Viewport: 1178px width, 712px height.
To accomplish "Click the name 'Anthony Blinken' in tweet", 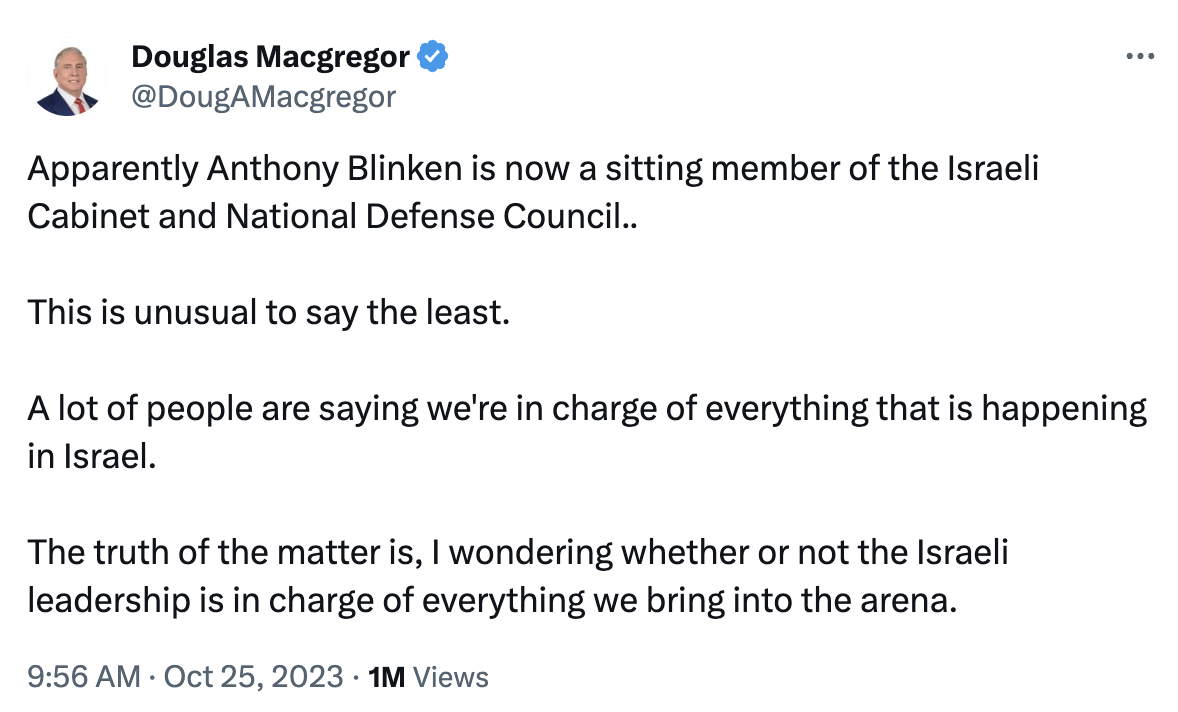I will pos(334,169).
